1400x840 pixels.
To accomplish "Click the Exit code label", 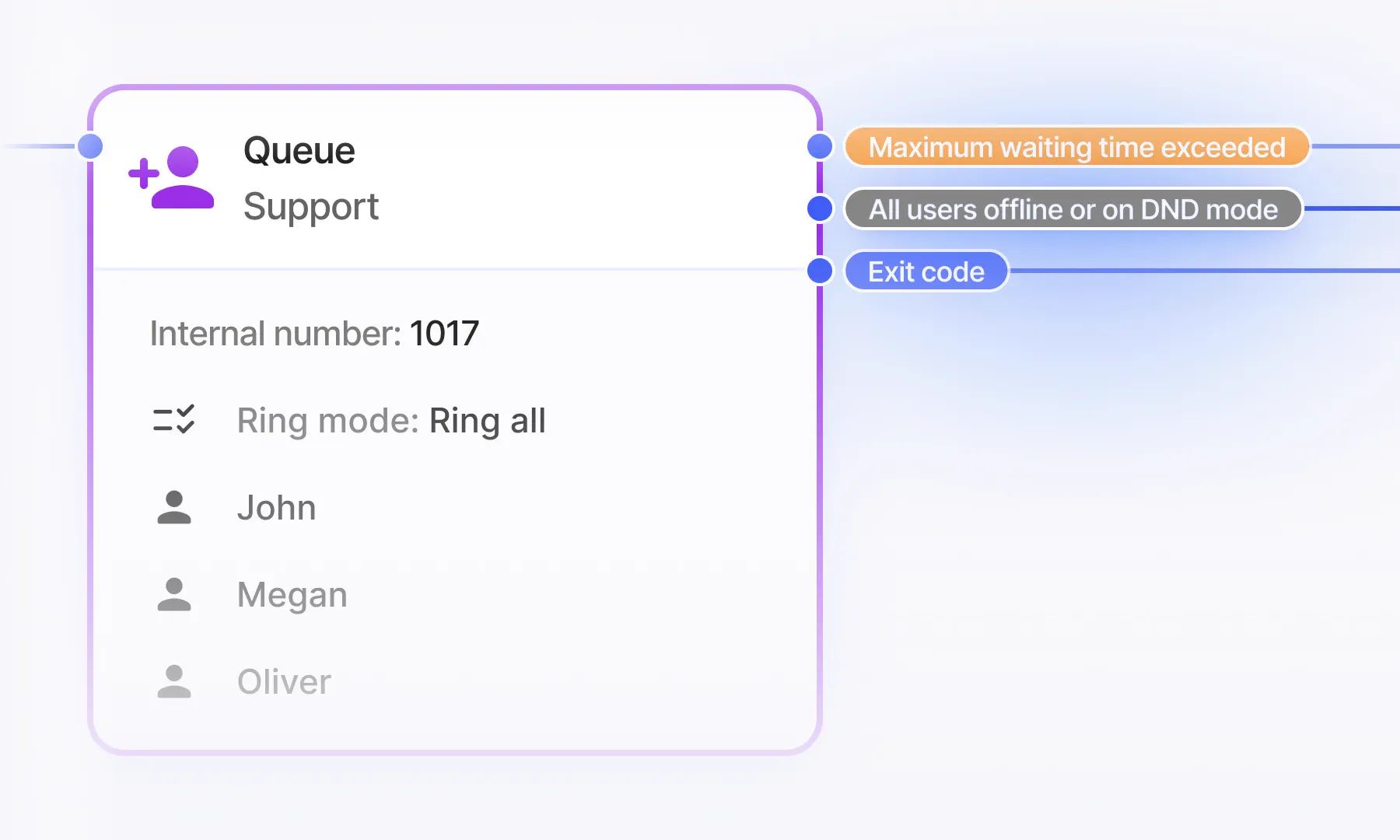I will (x=926, y=271).
